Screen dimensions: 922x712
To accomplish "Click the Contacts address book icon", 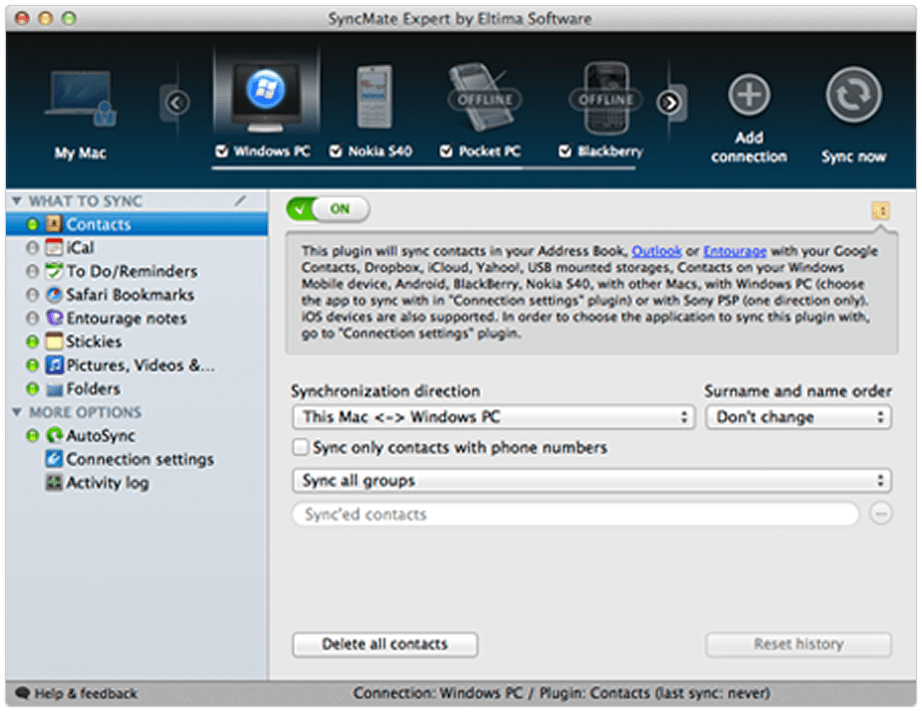I will [54, 224].
